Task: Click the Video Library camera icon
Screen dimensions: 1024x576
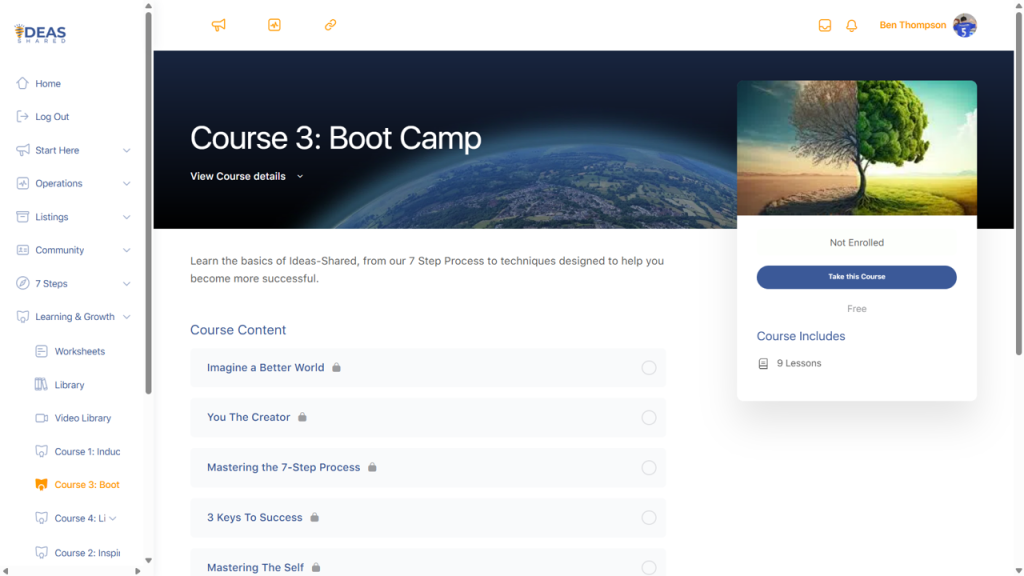Action: click(41, 418)
